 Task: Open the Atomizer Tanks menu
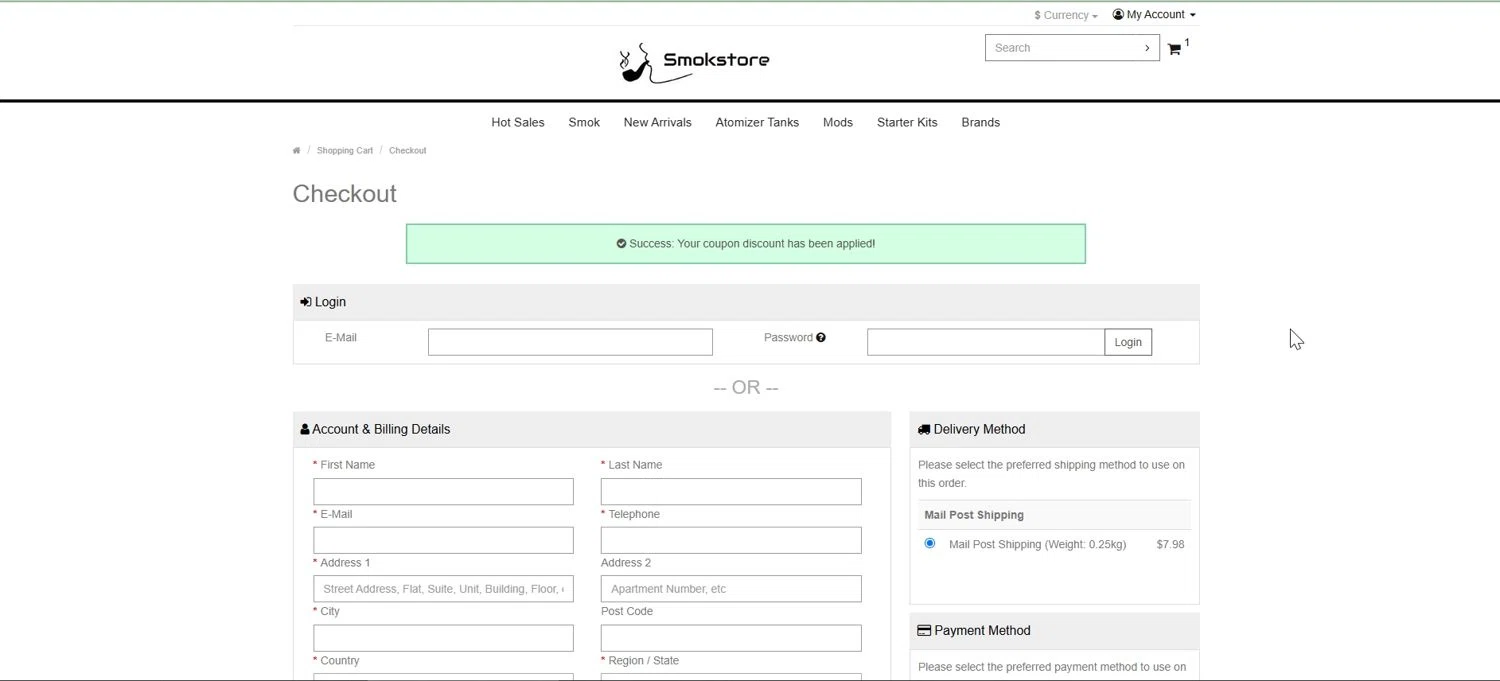(757, 123)
